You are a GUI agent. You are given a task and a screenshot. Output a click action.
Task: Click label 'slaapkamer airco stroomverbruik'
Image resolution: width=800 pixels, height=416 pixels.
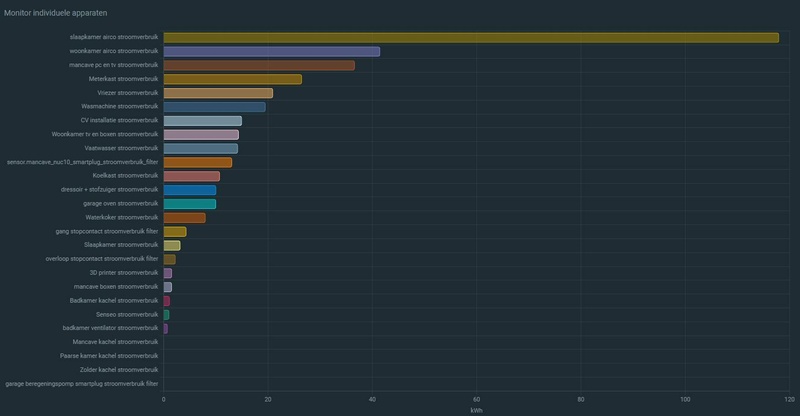(114, 37)
